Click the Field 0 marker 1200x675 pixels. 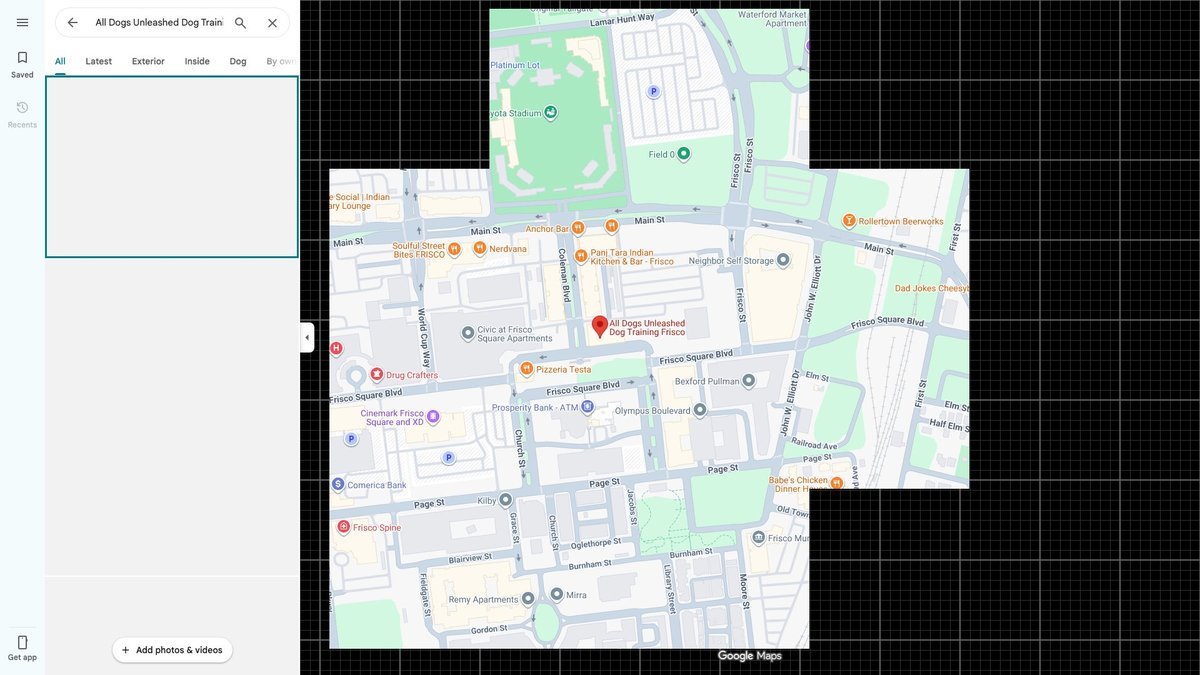click(x=684, y=154)
